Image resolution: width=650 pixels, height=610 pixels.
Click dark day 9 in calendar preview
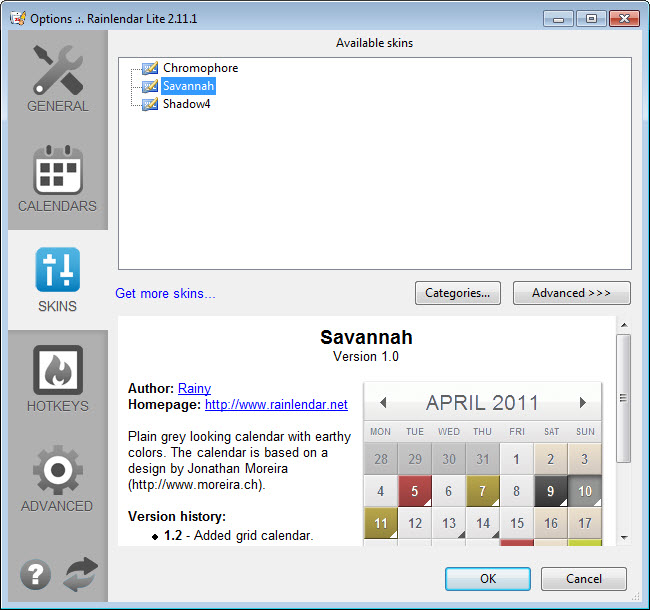click(551, 491)
